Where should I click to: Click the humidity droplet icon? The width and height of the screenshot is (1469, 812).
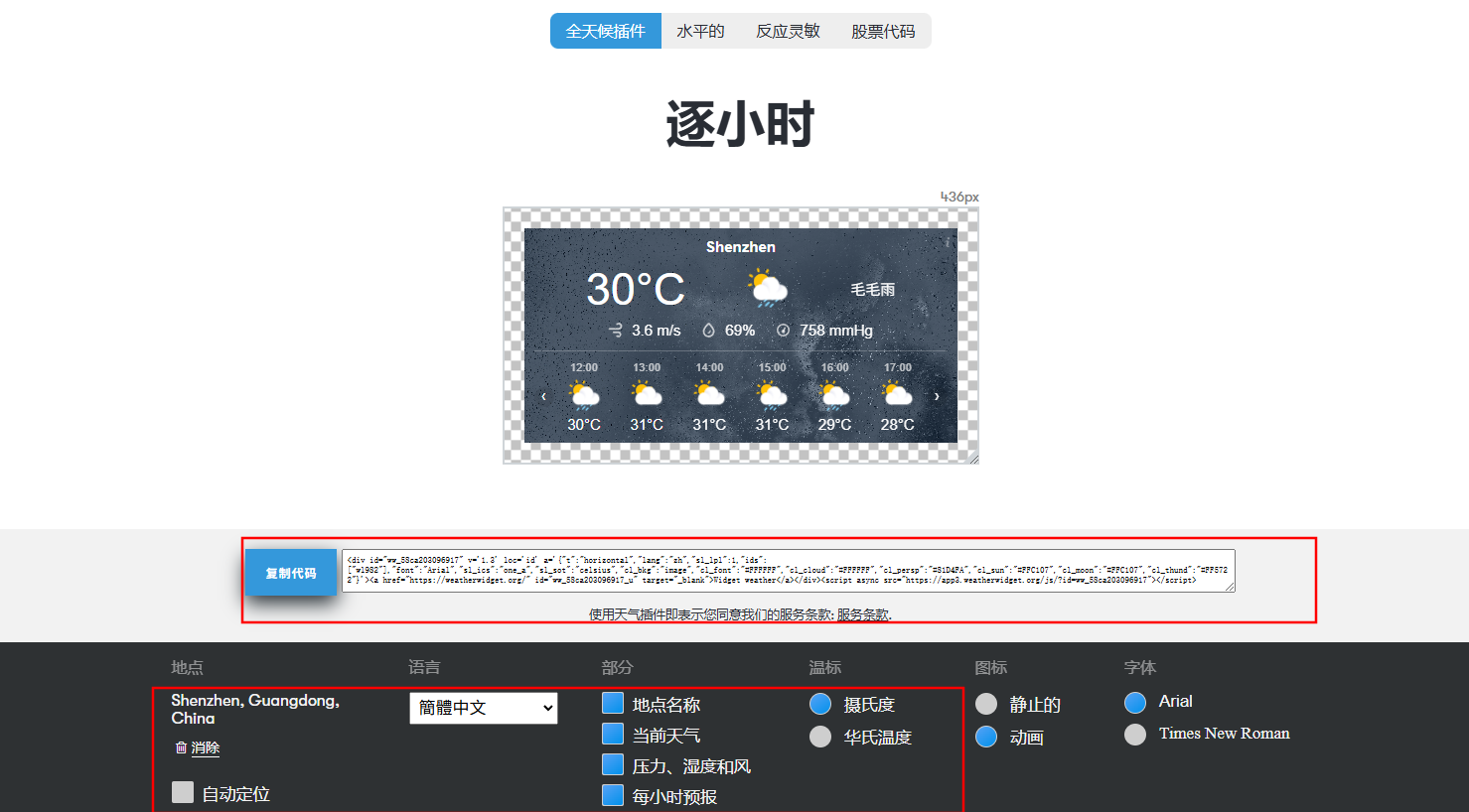coord(708,331)
